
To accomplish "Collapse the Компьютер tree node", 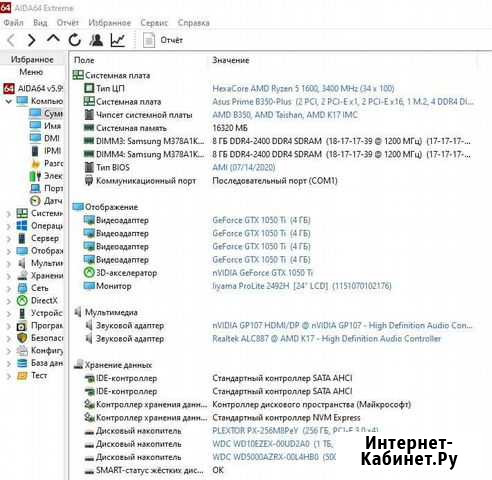I will [9, 101].
